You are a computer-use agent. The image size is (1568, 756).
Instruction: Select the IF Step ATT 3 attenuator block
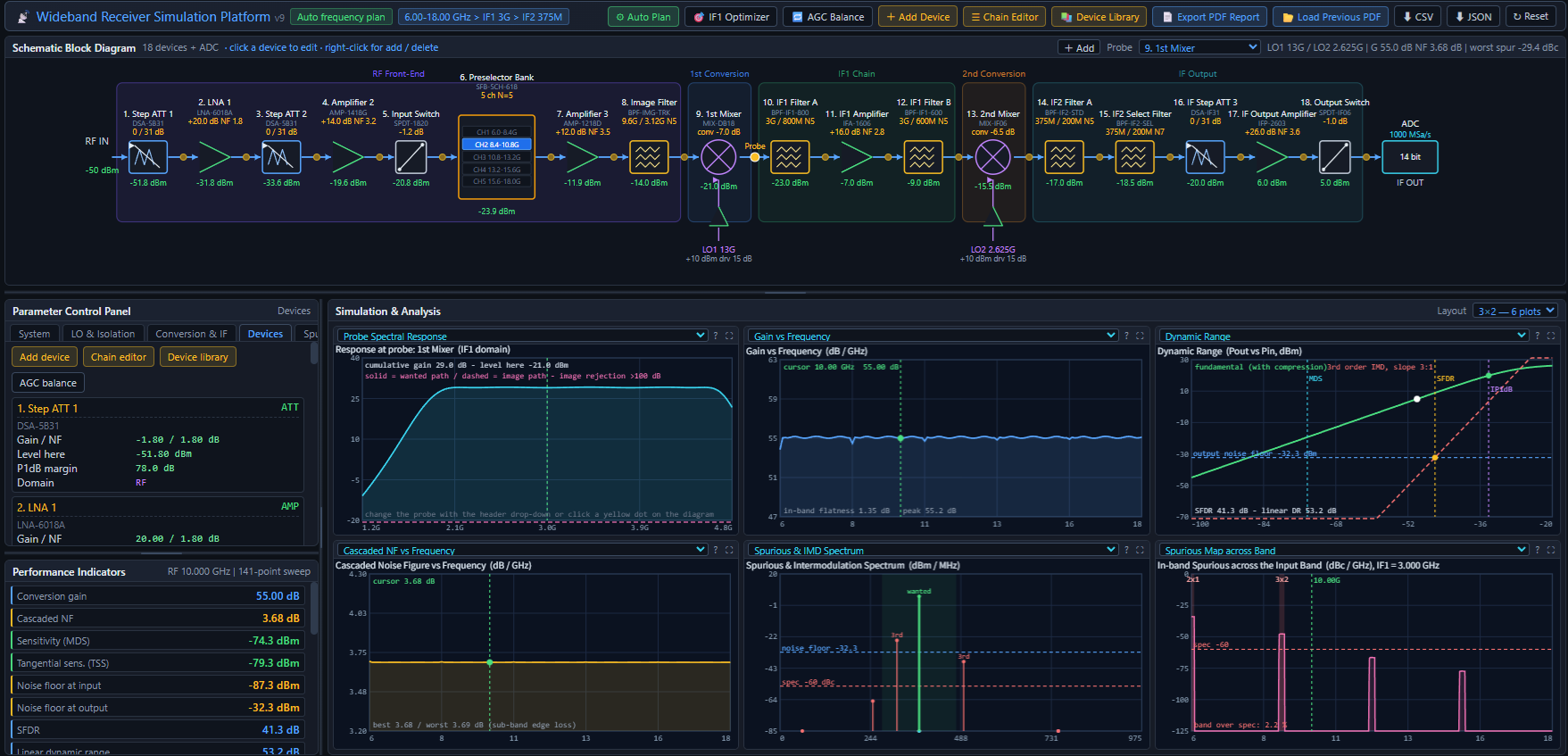point(1205,157)
